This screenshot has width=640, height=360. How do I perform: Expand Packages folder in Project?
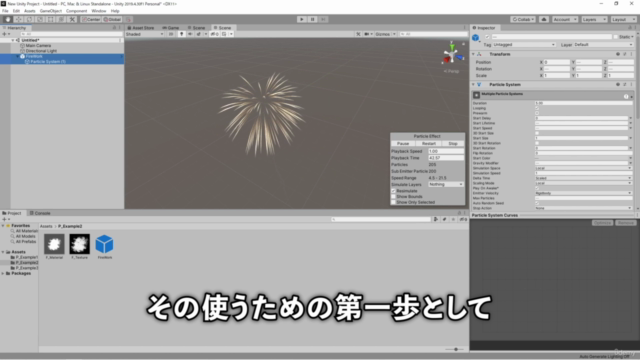pyautogui.click(x=3, y=273)
